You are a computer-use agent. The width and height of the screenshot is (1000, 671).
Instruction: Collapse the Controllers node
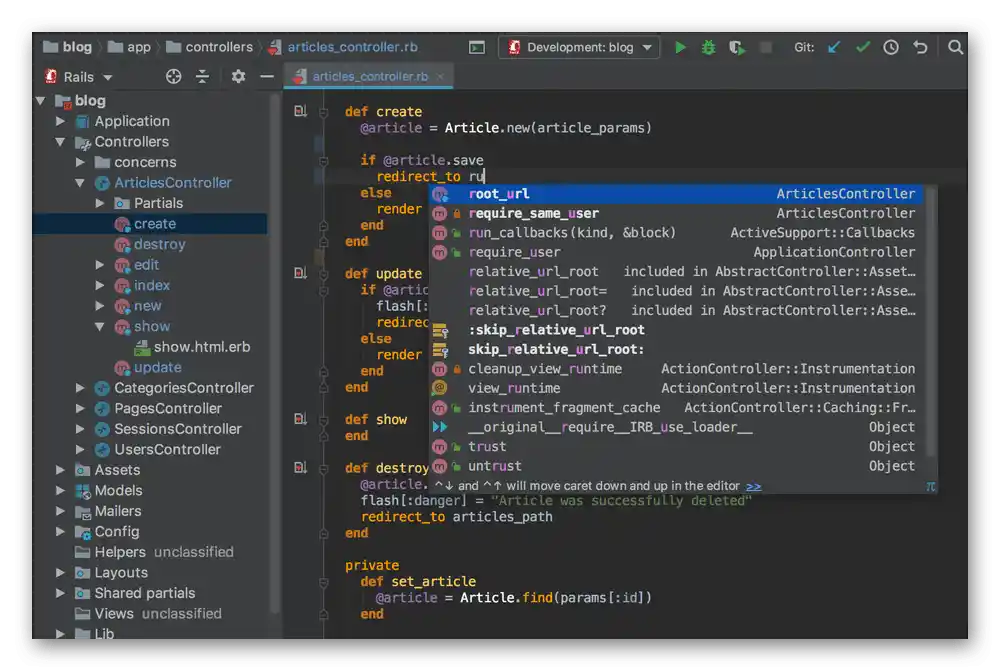tap(61, 142)
